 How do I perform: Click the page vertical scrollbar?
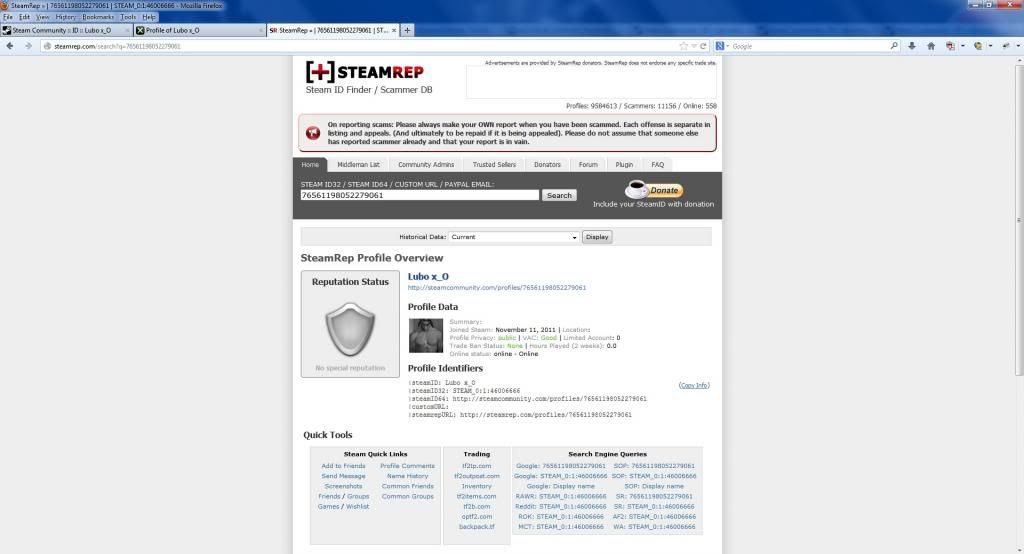(1019, 218)
